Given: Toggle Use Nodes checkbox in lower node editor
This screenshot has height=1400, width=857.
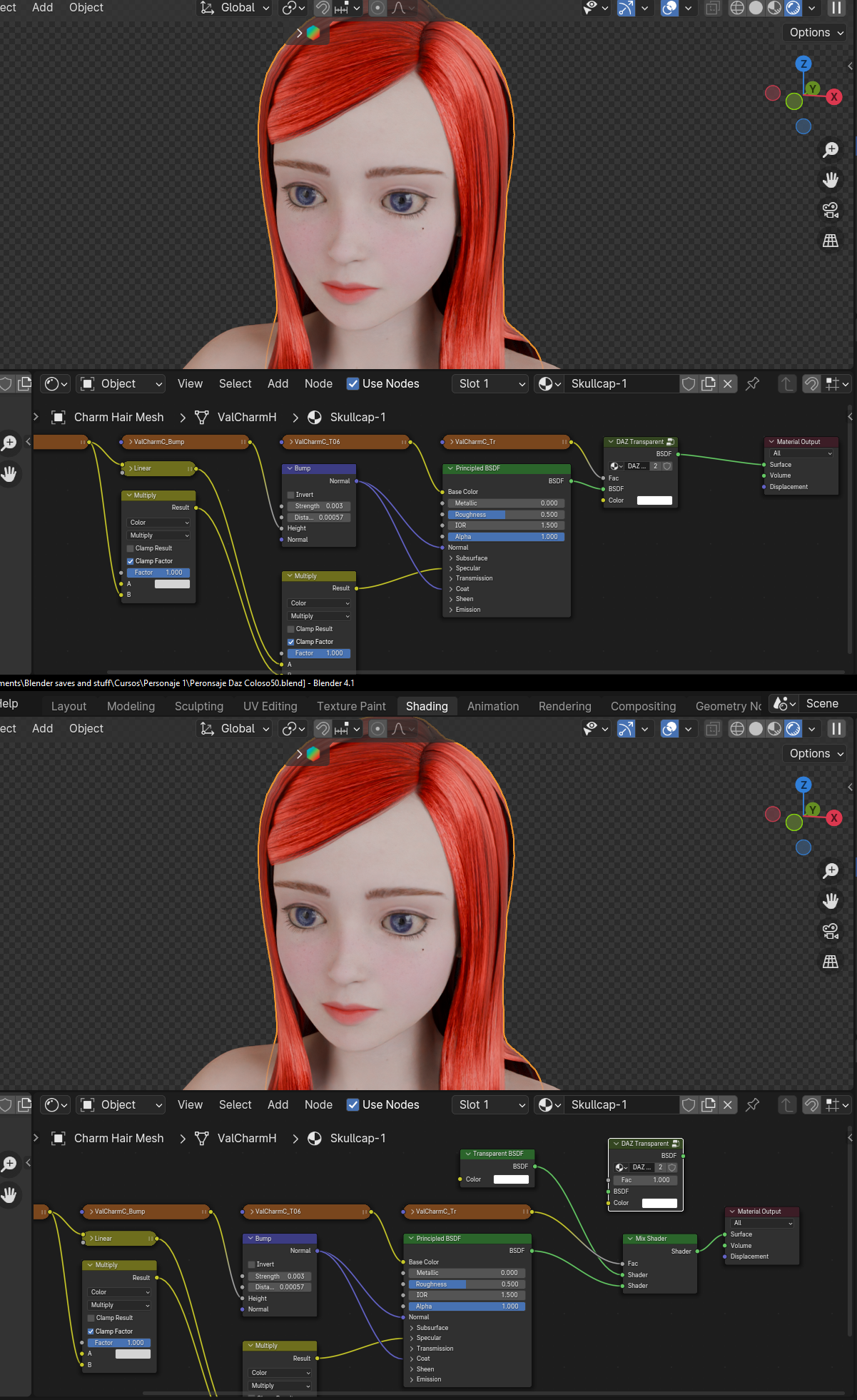Looking at the screenshot, I should tap(353, 1104).
